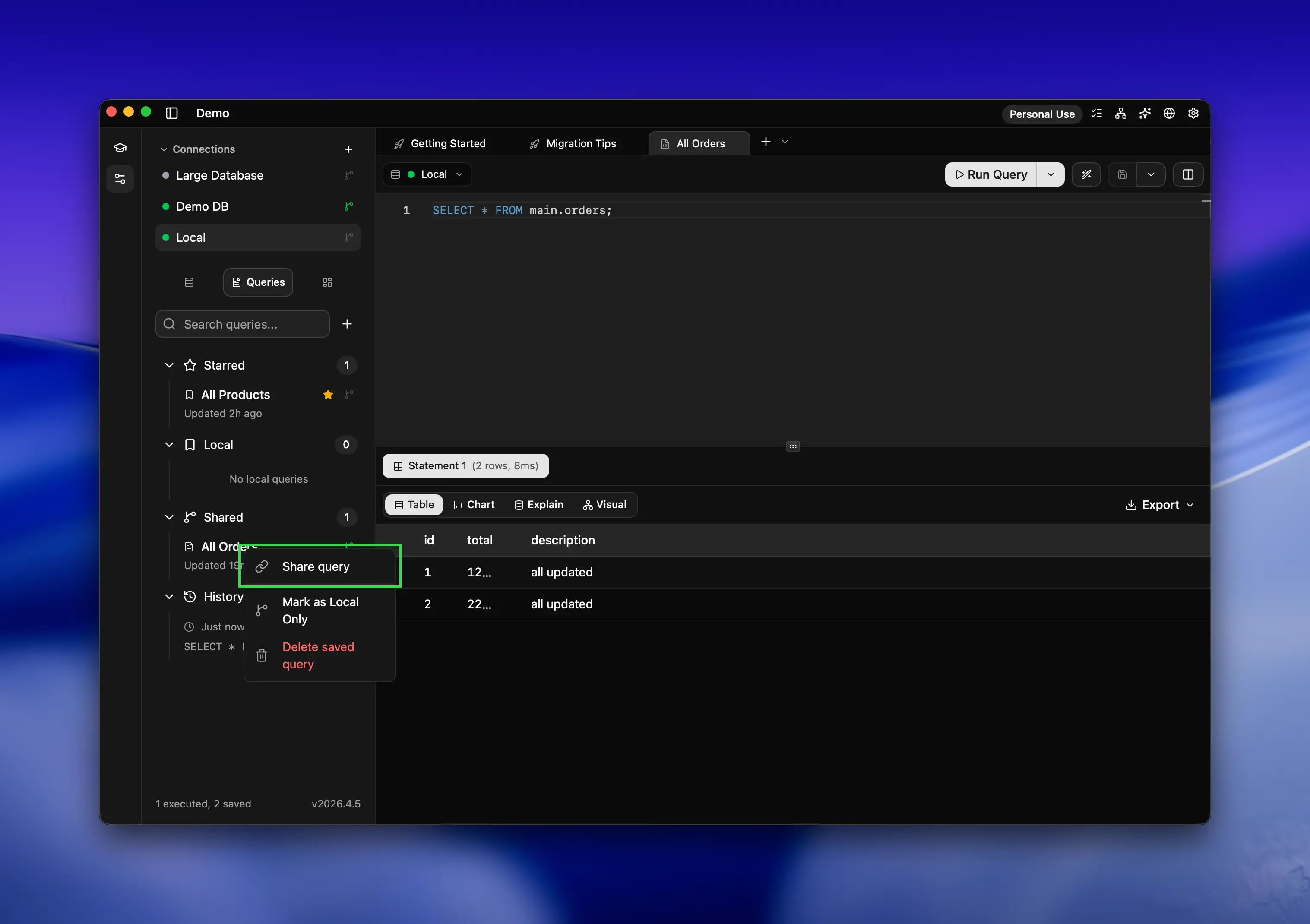Click the sidebar panel toggle icon
Image resolution: width=1310 pixels, height=924 pixels.
click(x=172, y=113)
